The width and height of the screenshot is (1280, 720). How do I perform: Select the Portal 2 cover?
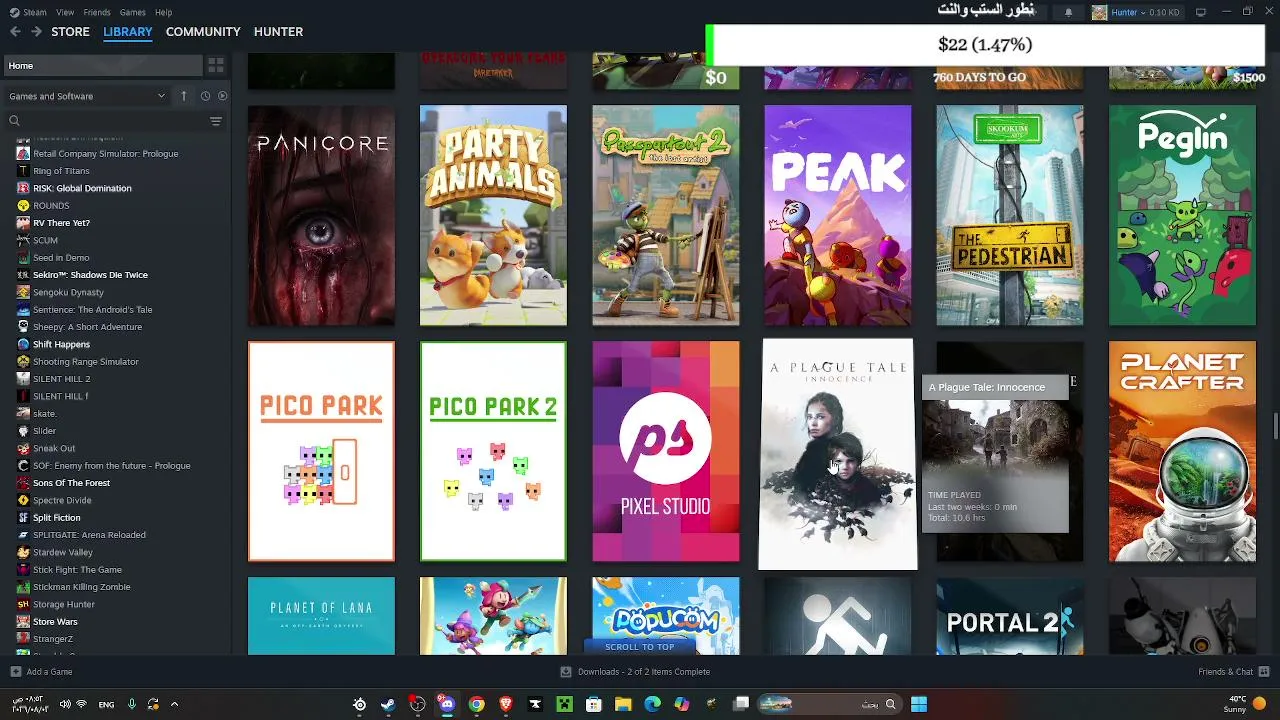coord(1010,616)
